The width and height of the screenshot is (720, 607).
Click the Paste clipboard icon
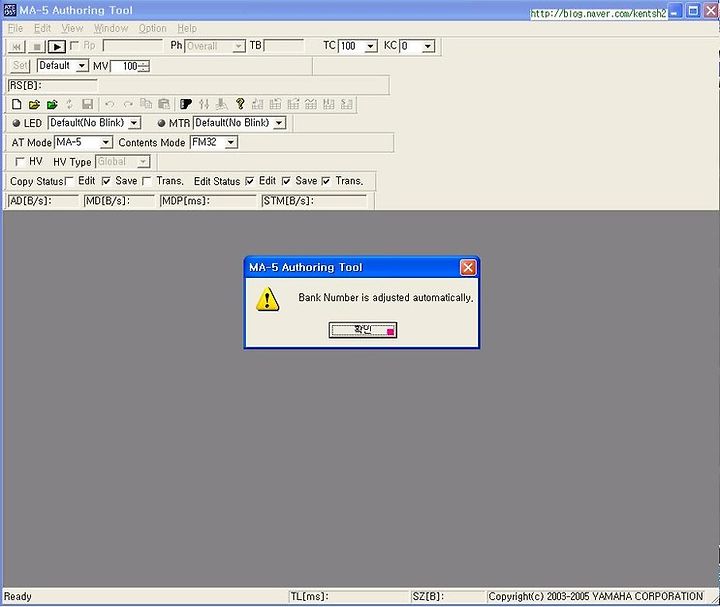click(164, 104)
